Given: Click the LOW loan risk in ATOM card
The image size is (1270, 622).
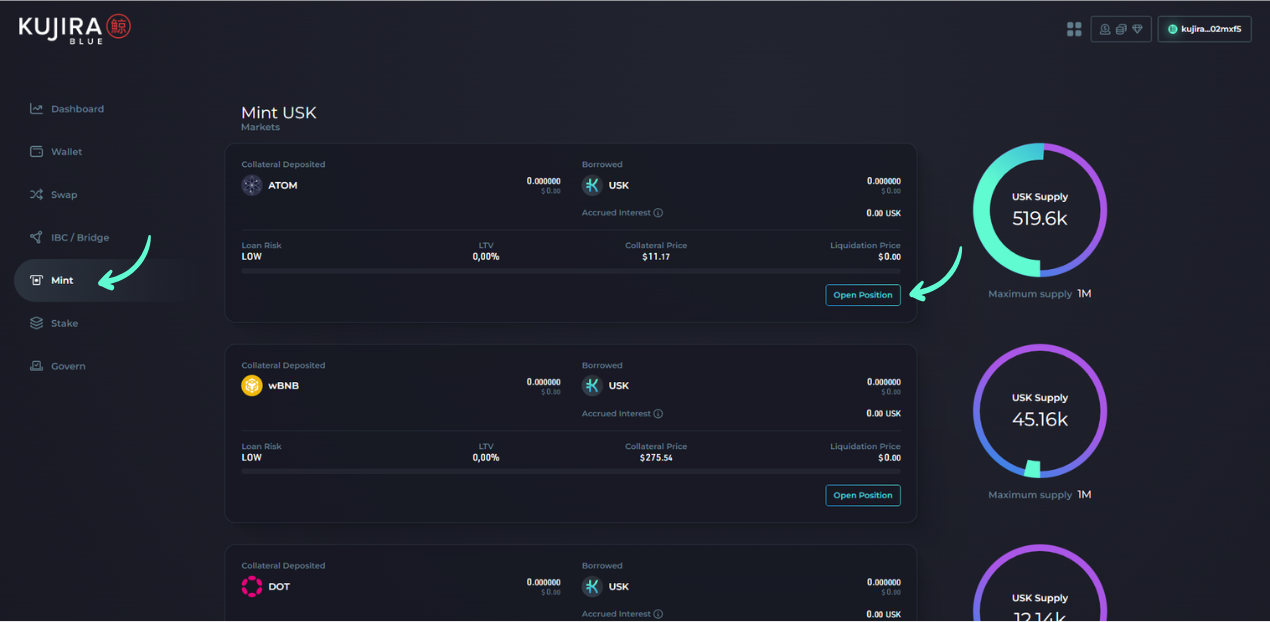Looking at the screenshot, I should (252, 257).
